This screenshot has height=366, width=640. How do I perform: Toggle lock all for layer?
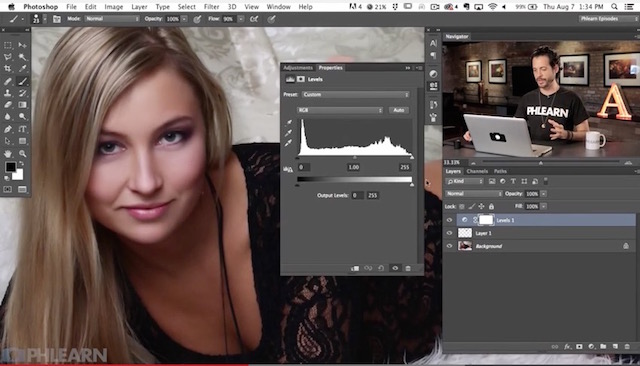[491, 206]
